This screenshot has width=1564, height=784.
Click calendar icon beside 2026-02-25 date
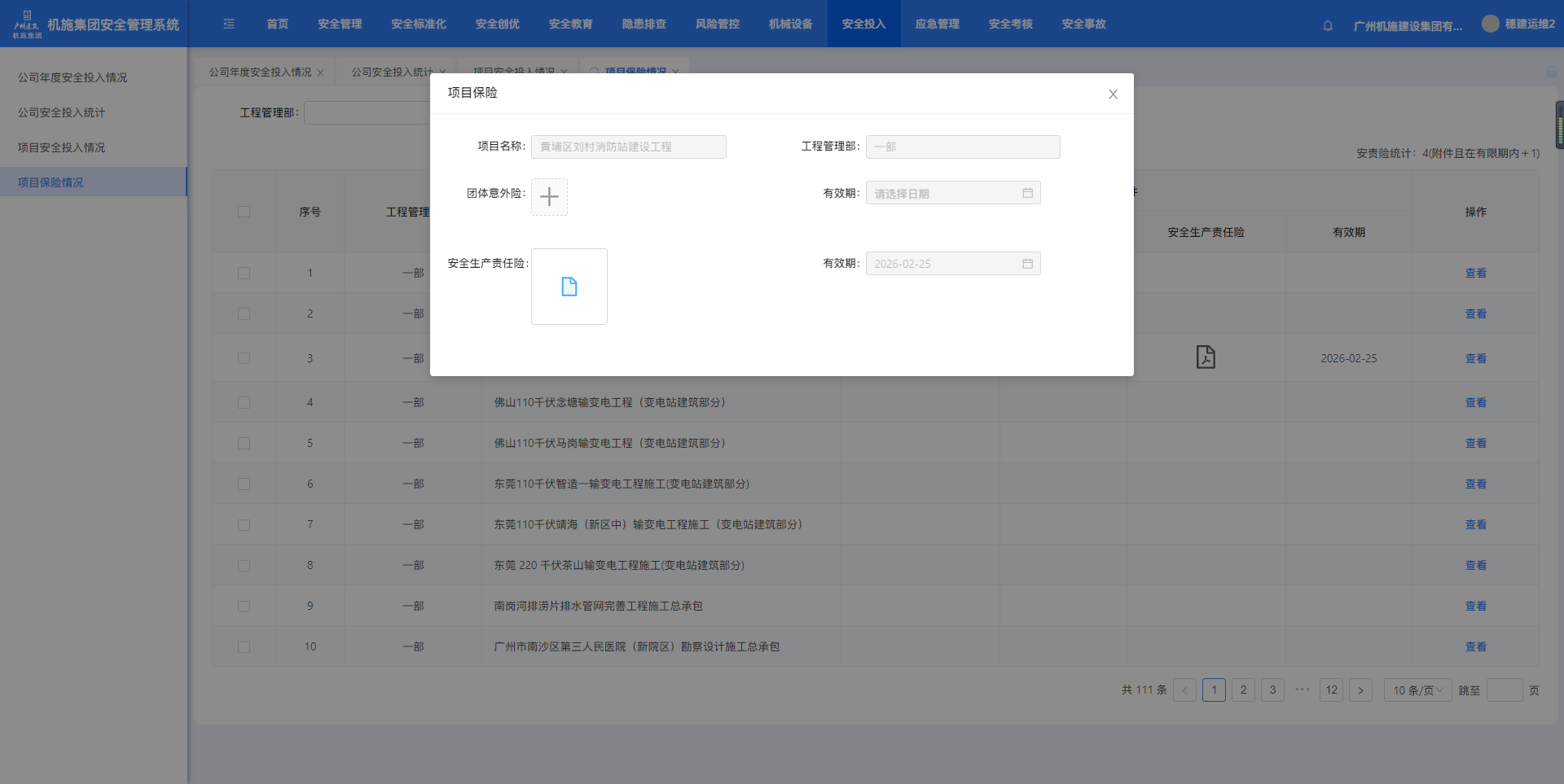[1027, 264]
